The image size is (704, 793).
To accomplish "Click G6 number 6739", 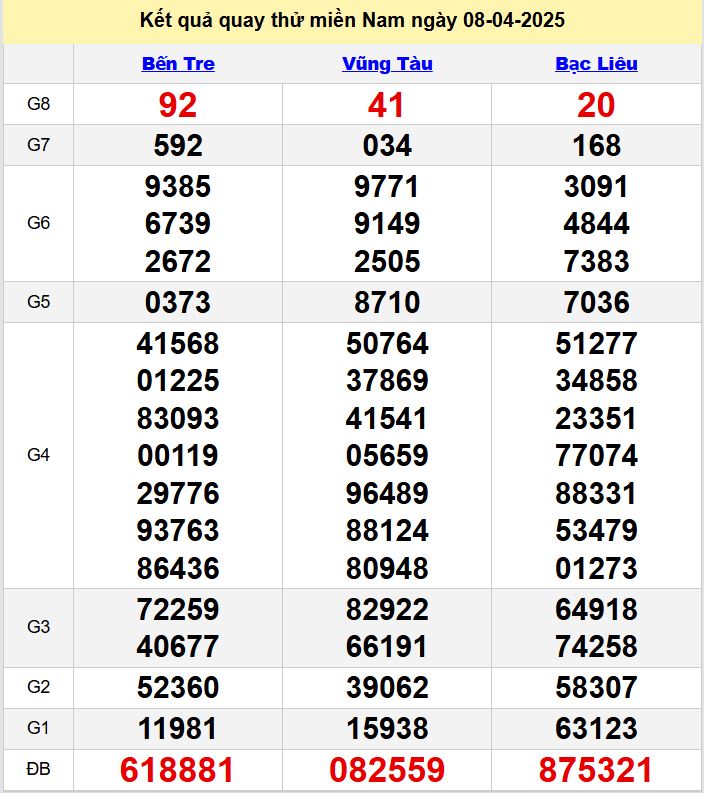I will [x=178, y=224].
